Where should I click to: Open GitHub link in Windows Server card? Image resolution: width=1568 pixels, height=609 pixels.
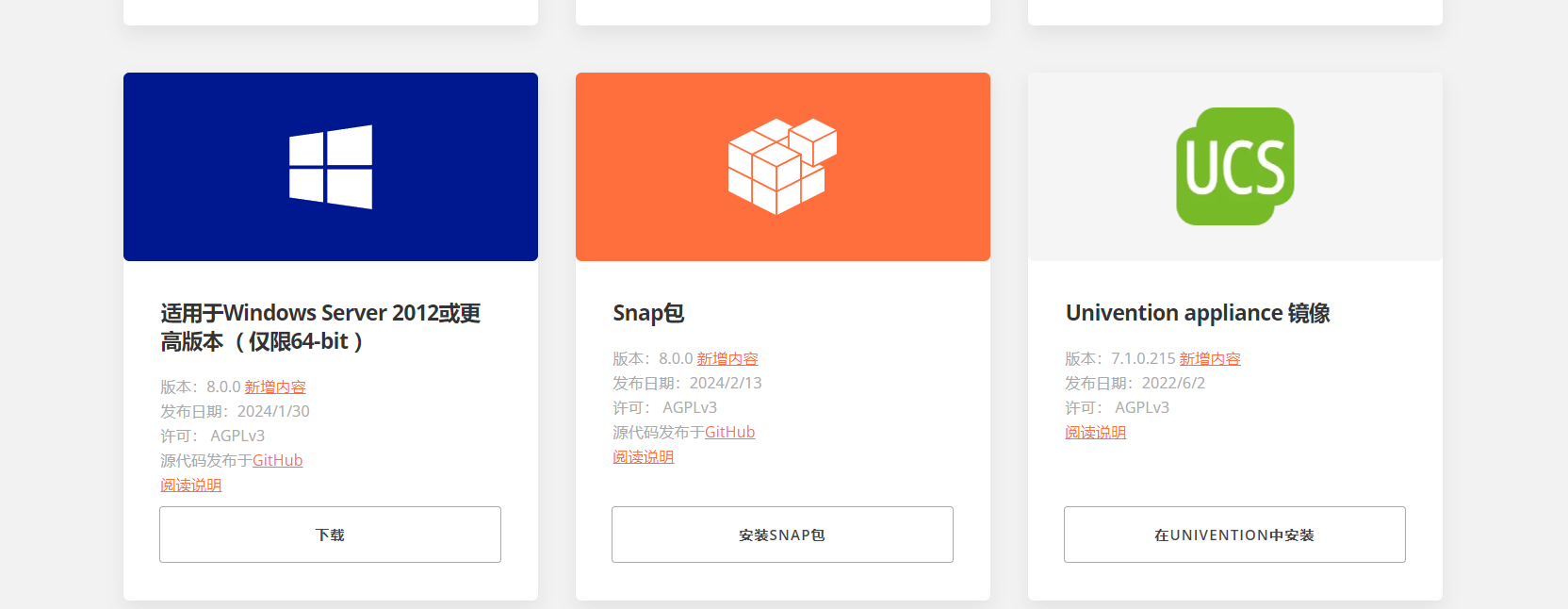277,460
